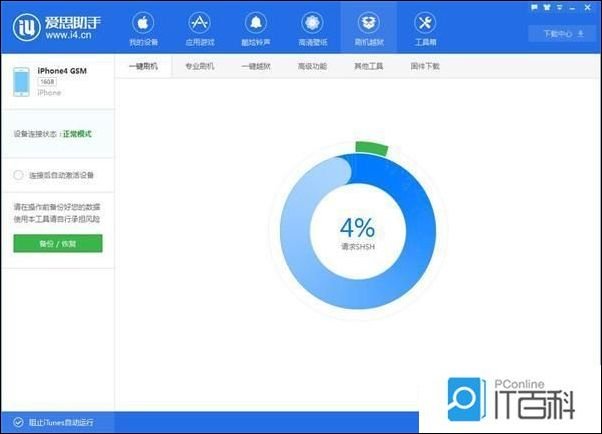602x434 pixels.
Task: Open 工具箱 toolbox icon
Action: click(424, 28)
